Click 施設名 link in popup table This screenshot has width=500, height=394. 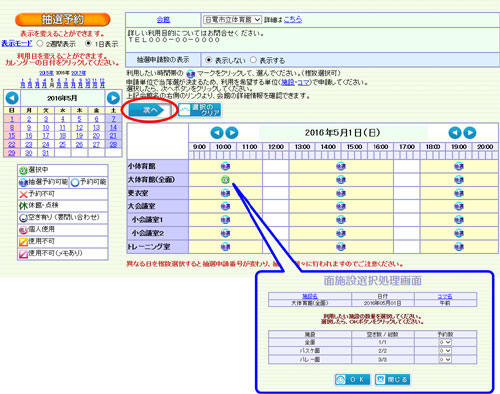point(310,296)
